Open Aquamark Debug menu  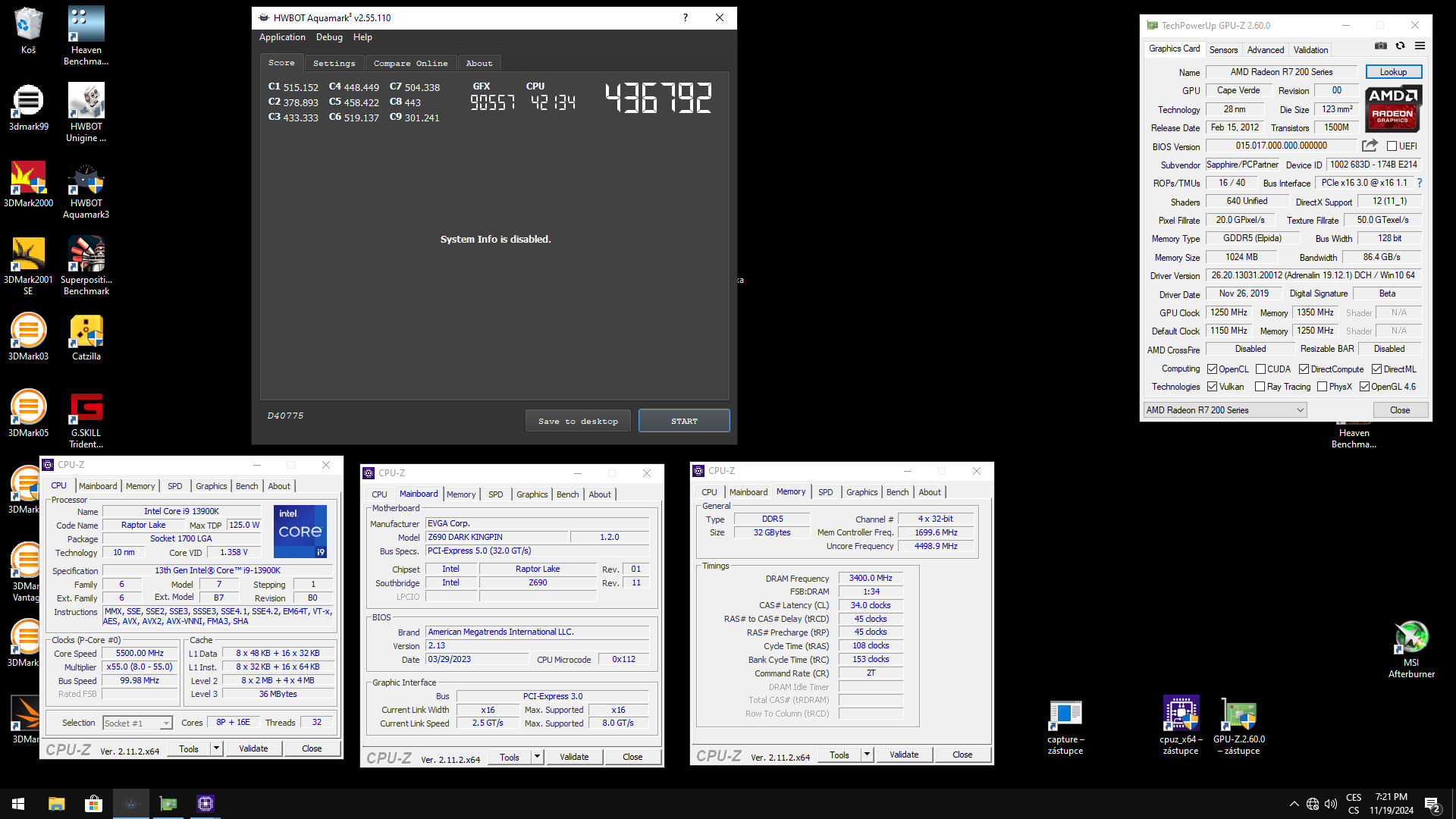point(329,37)
